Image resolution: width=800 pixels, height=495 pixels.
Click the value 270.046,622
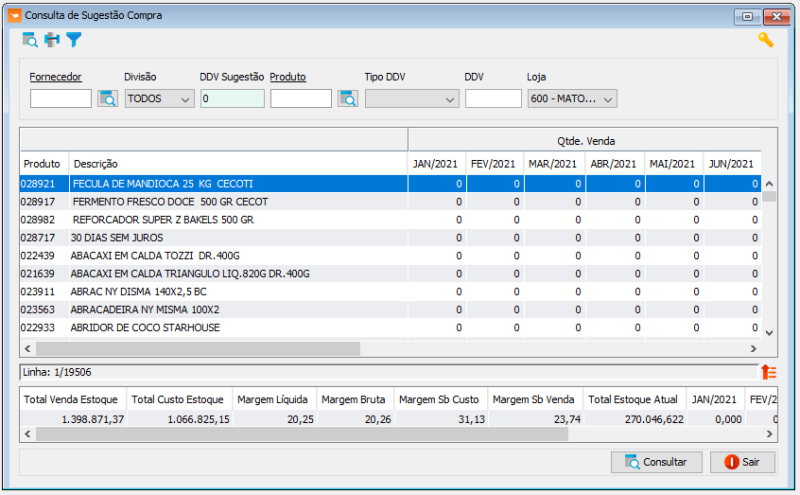654,419
